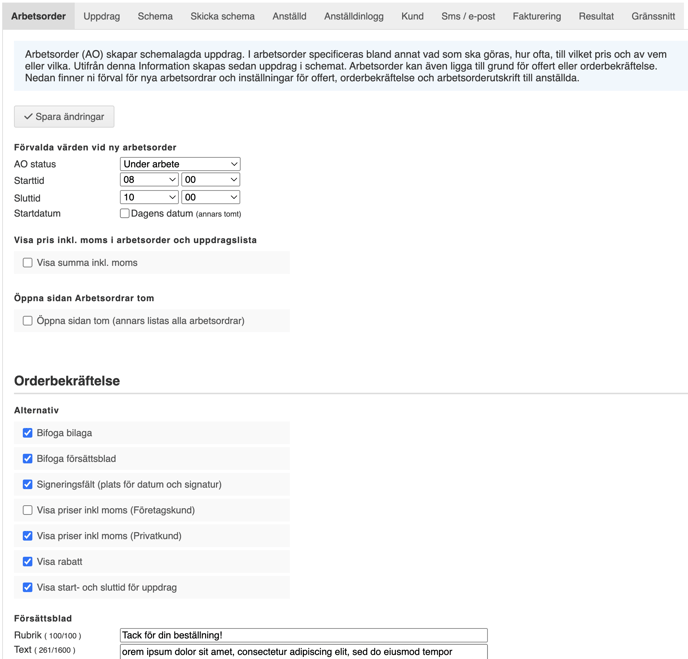Uncheck Visa start- och sluttid för uppdrag

tap(28, 587)
